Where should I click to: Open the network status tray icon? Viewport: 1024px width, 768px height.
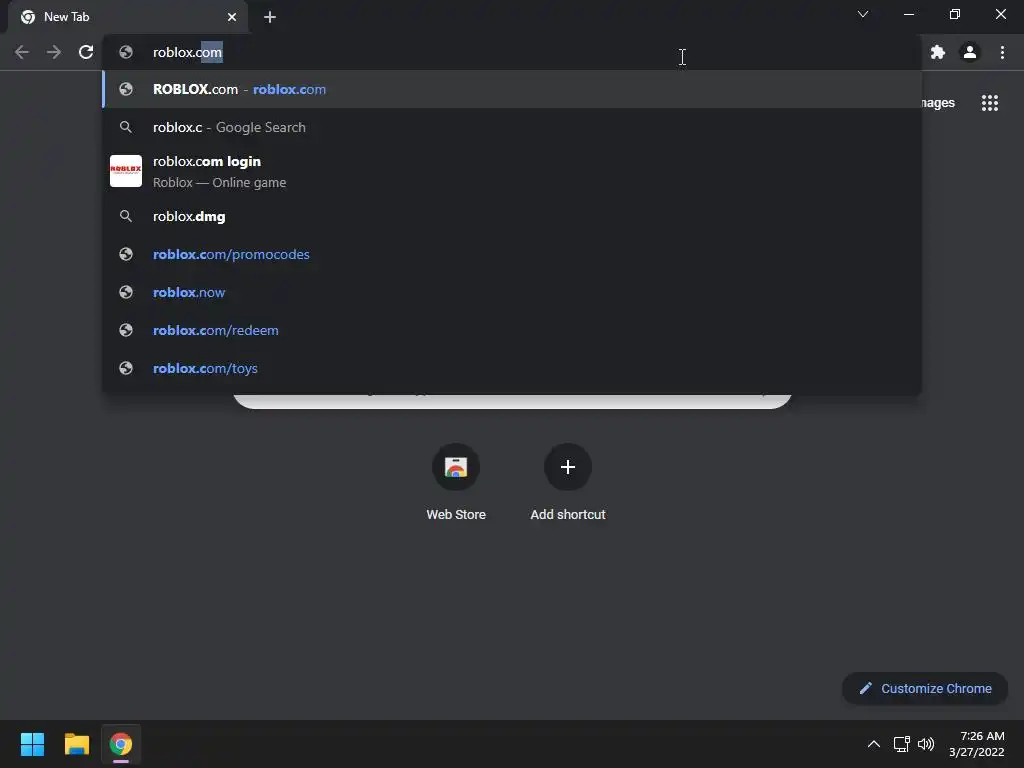[x=902, y=744]
